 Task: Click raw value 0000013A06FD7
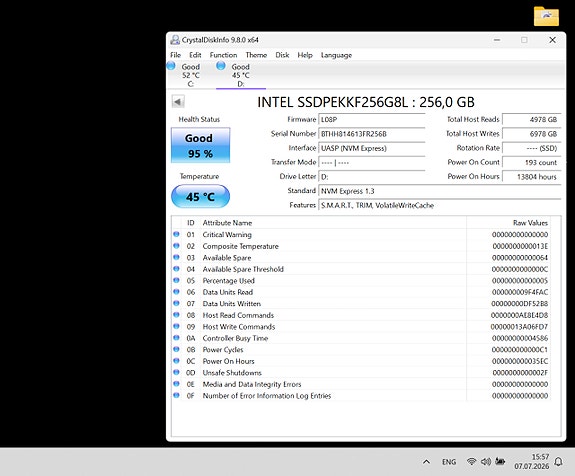click(519, 327)
